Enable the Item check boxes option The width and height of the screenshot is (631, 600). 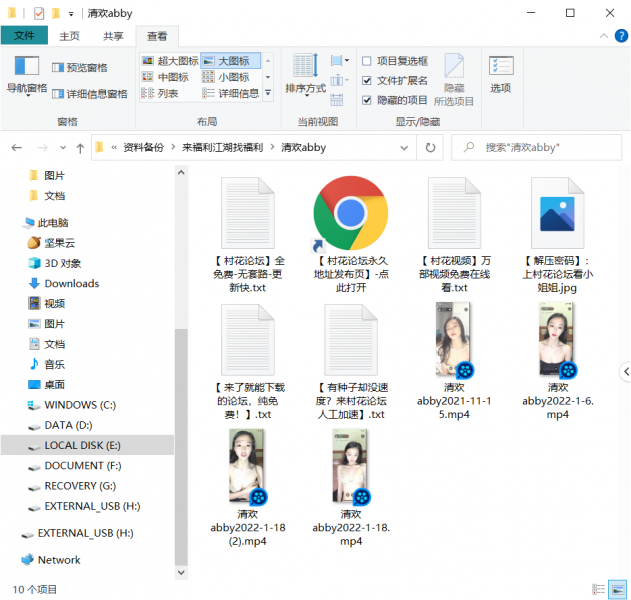[x=367, y=61]
